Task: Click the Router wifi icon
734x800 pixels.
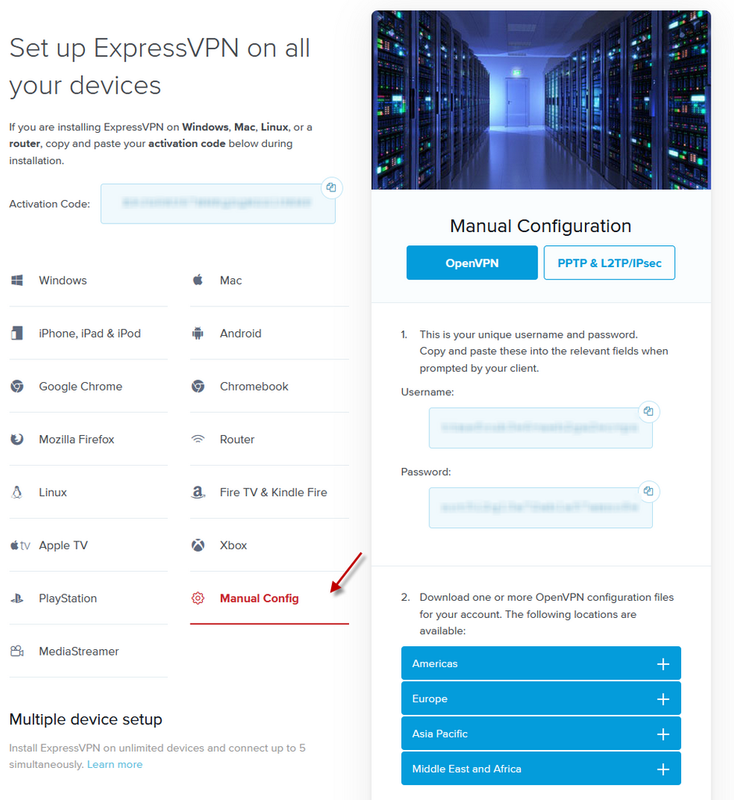Action: 198,439
